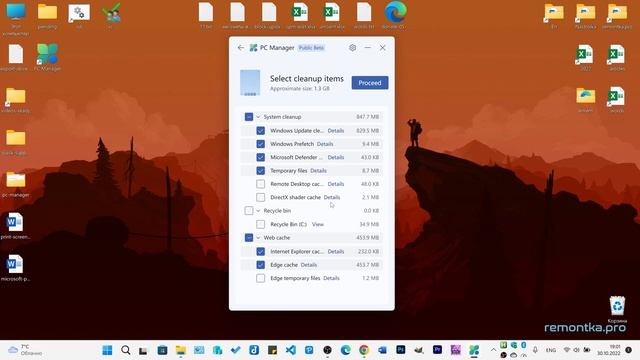Image resolution: width=640 pixels, height=360 pixels.
Task: Click Approximate size 1.3 GB text
Action: pos(300,89)
